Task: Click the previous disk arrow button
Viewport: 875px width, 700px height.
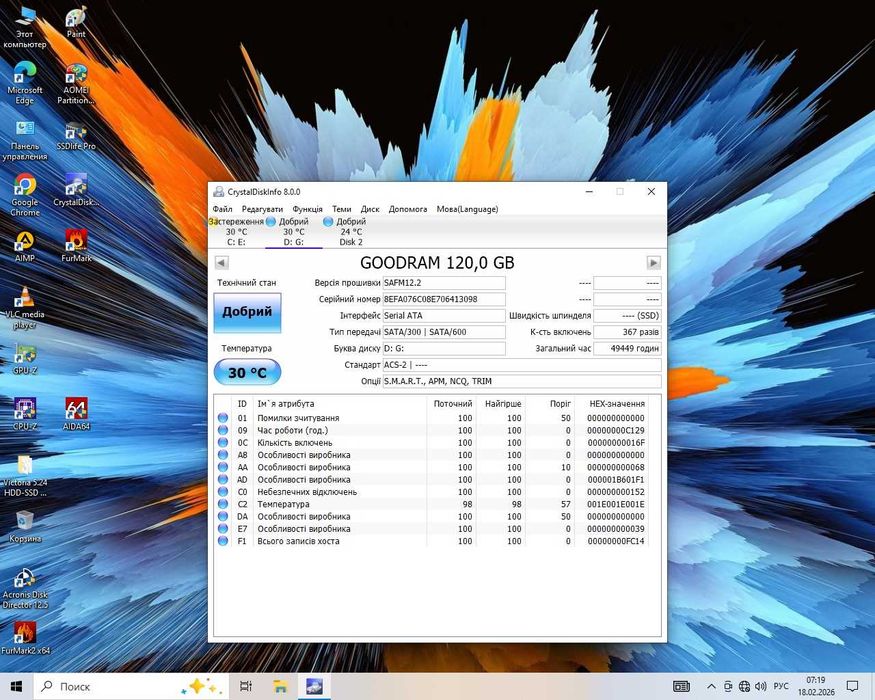Action: pyautogui.click(x=222, y=262)
